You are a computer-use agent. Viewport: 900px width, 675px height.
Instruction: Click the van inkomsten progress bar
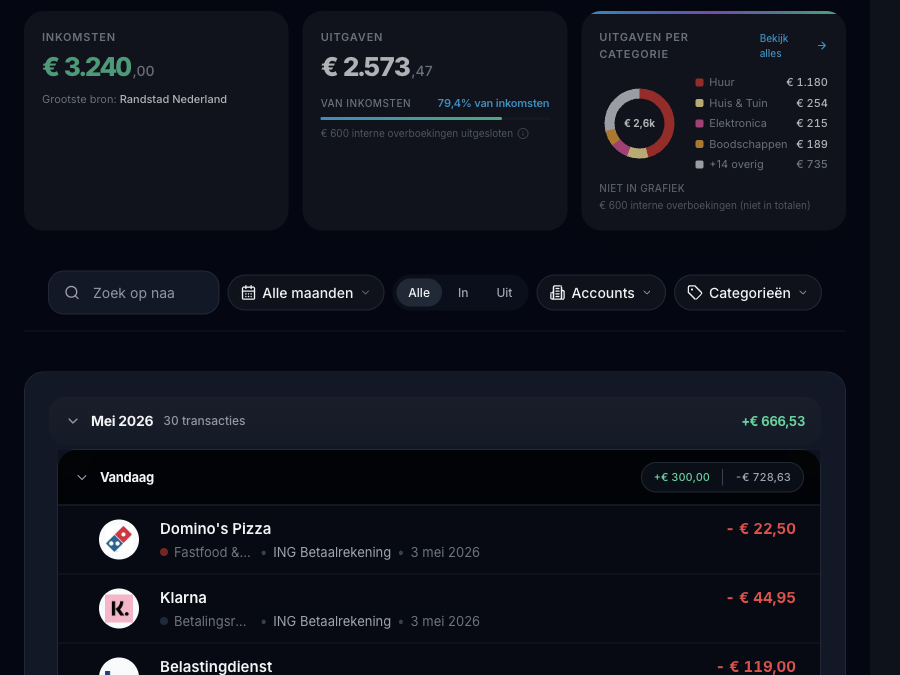(x=435, y=119)
